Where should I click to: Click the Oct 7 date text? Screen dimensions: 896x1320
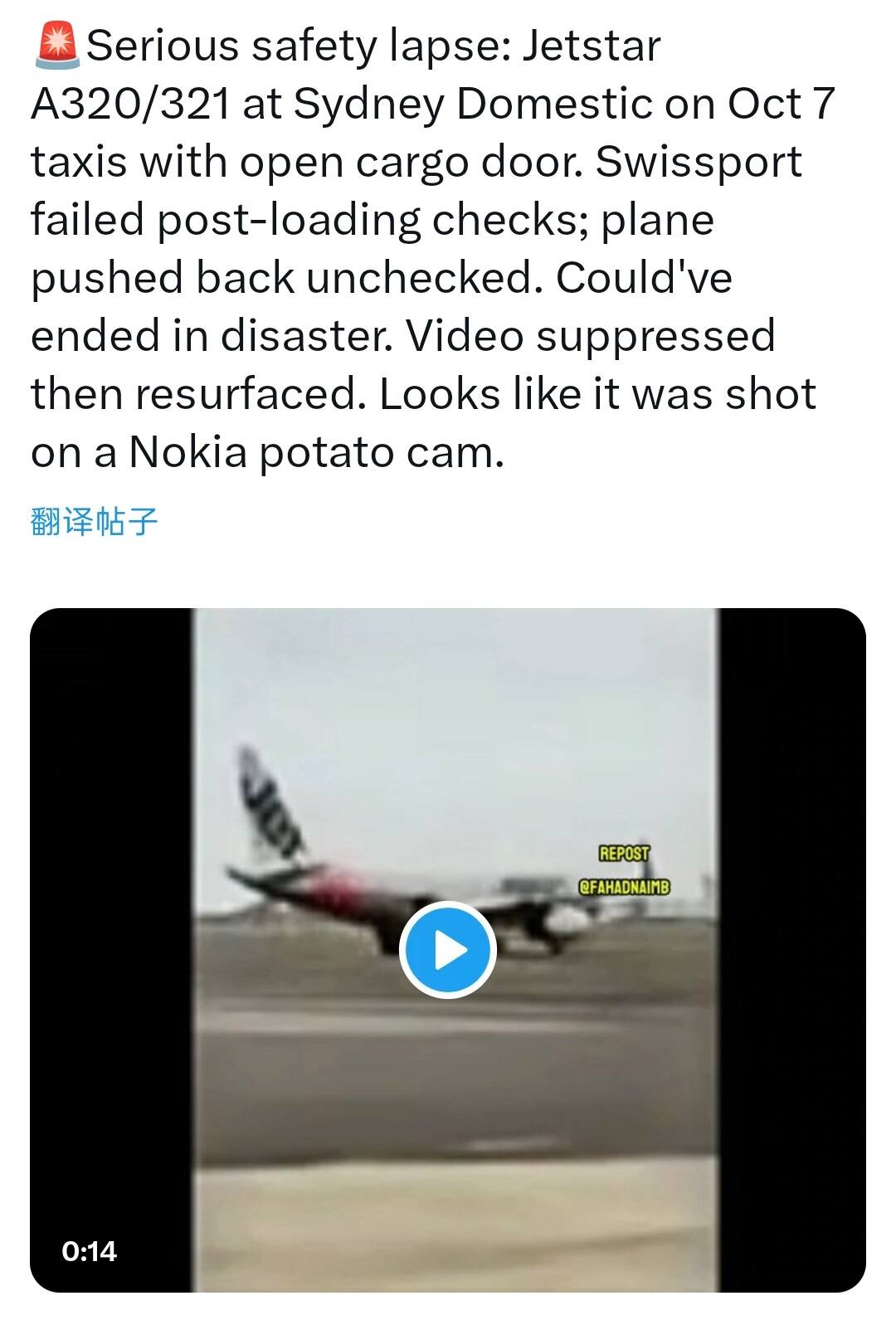click(x=780, y=105)
